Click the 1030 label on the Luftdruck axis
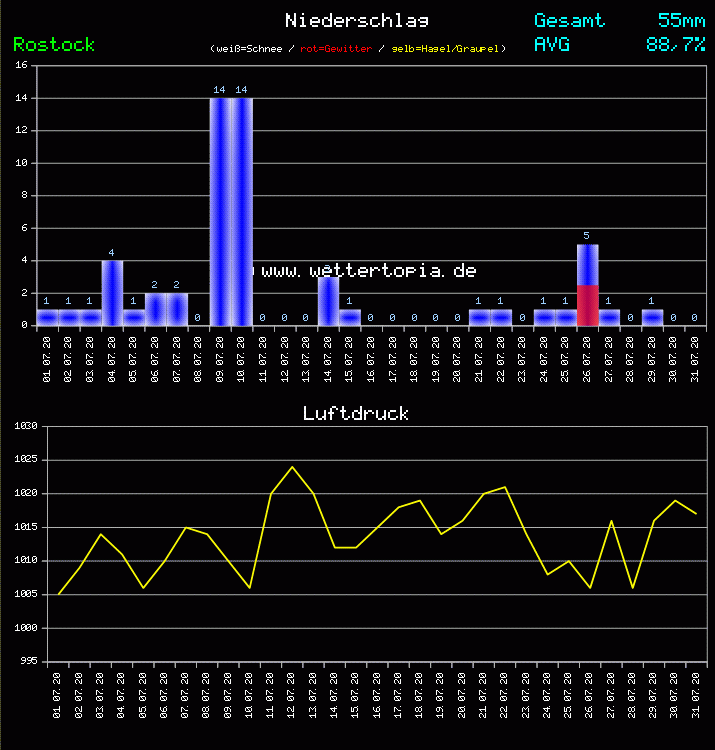The width and height of the screenshot is (715, 750). coord(23,427)
